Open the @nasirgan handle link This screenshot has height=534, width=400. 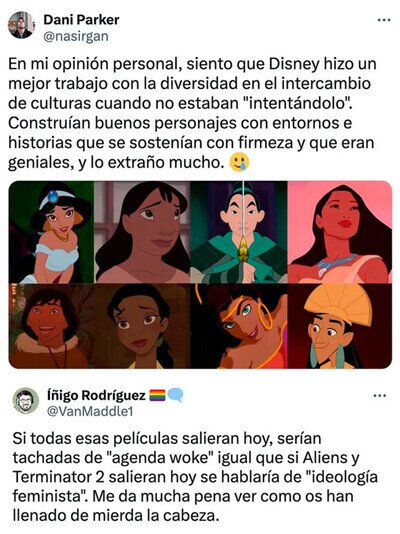[76, 36]
